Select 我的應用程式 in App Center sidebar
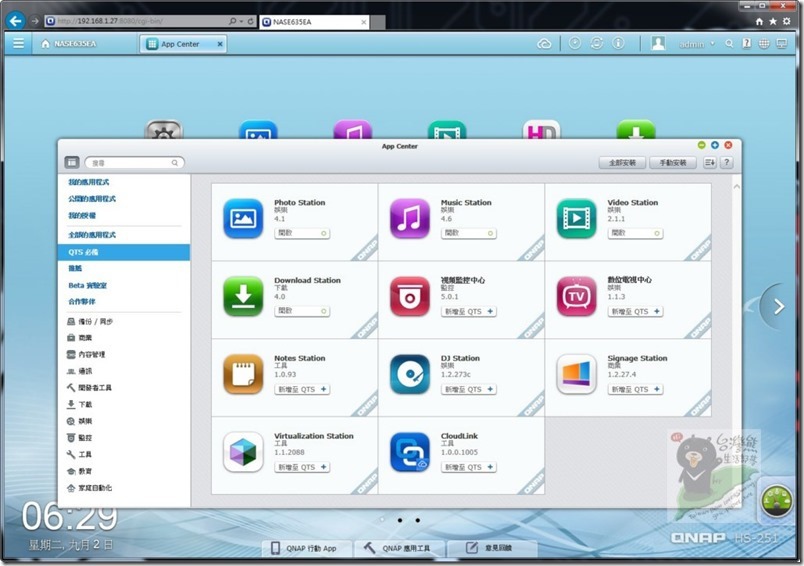Viewport: 804px width, 566px height. pos(89,182)
